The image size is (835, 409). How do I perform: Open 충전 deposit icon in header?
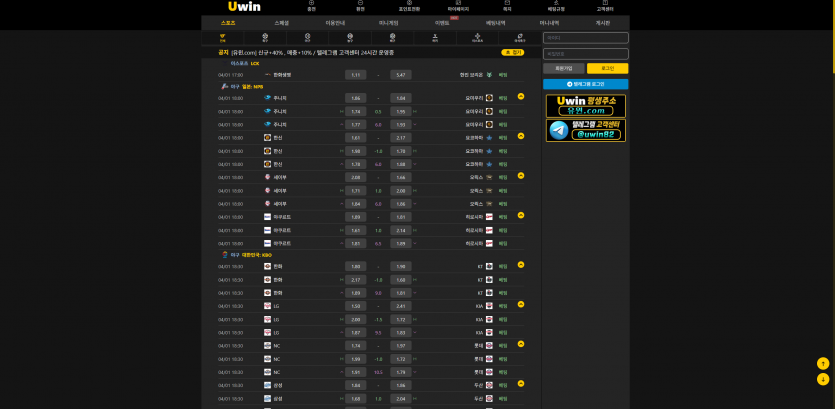[311, 5]
